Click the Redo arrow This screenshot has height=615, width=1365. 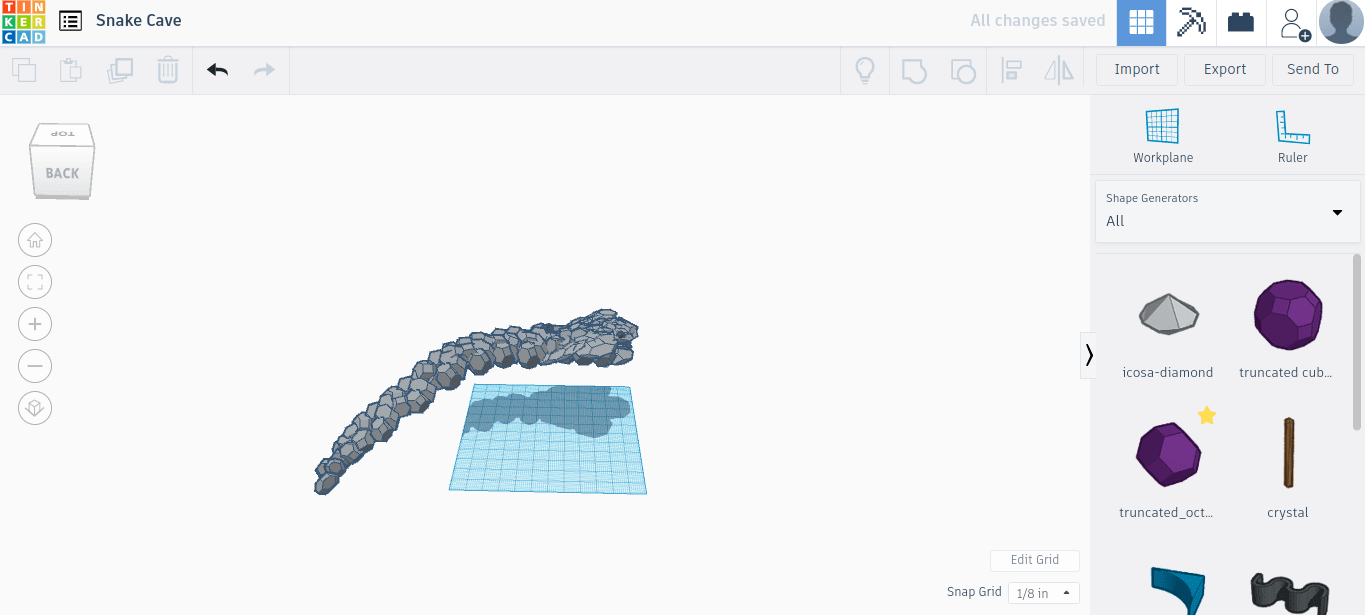click(x=264, y=70)
